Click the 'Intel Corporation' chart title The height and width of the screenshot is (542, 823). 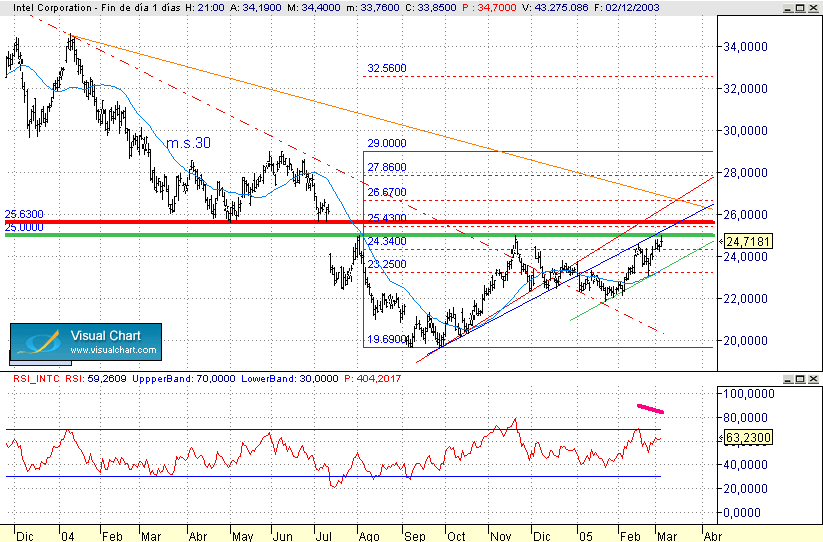pos(52,8)
